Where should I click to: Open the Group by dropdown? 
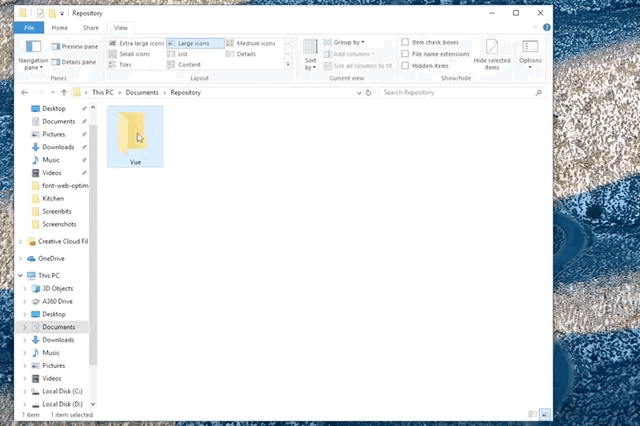pyautogui.click(x=344, y=42)
